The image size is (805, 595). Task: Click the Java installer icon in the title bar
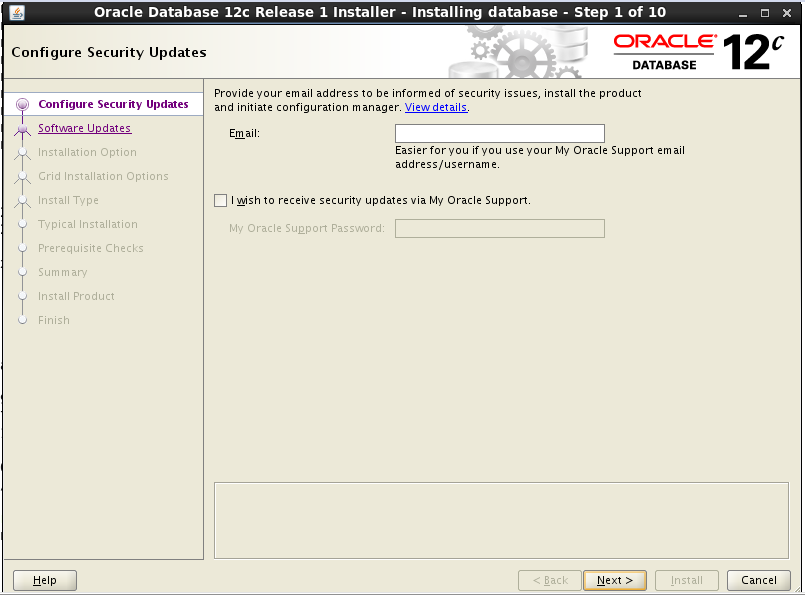[x=17, y=12]
